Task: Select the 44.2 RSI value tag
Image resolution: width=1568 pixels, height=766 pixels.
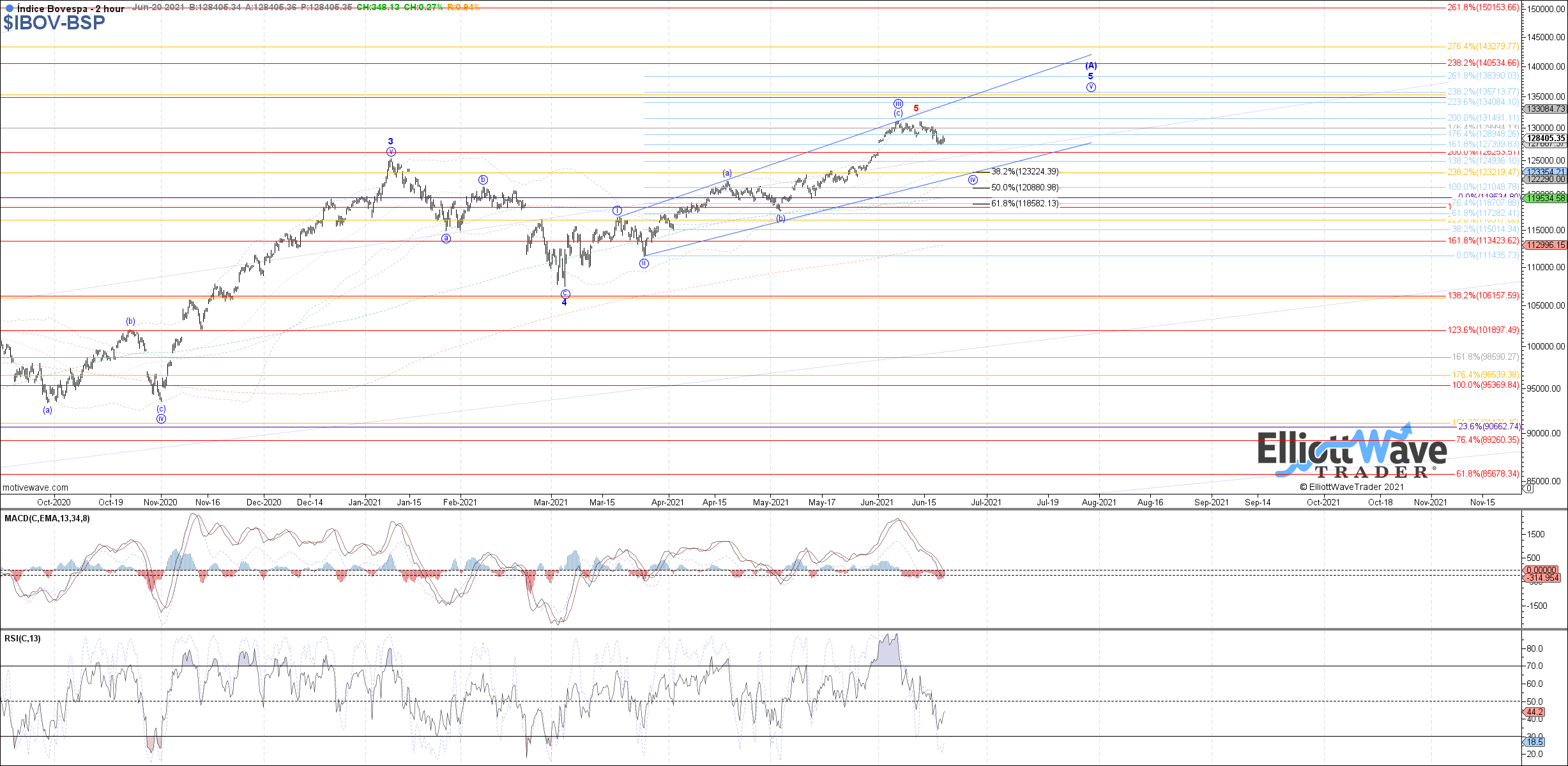Action: [1535, 712]
